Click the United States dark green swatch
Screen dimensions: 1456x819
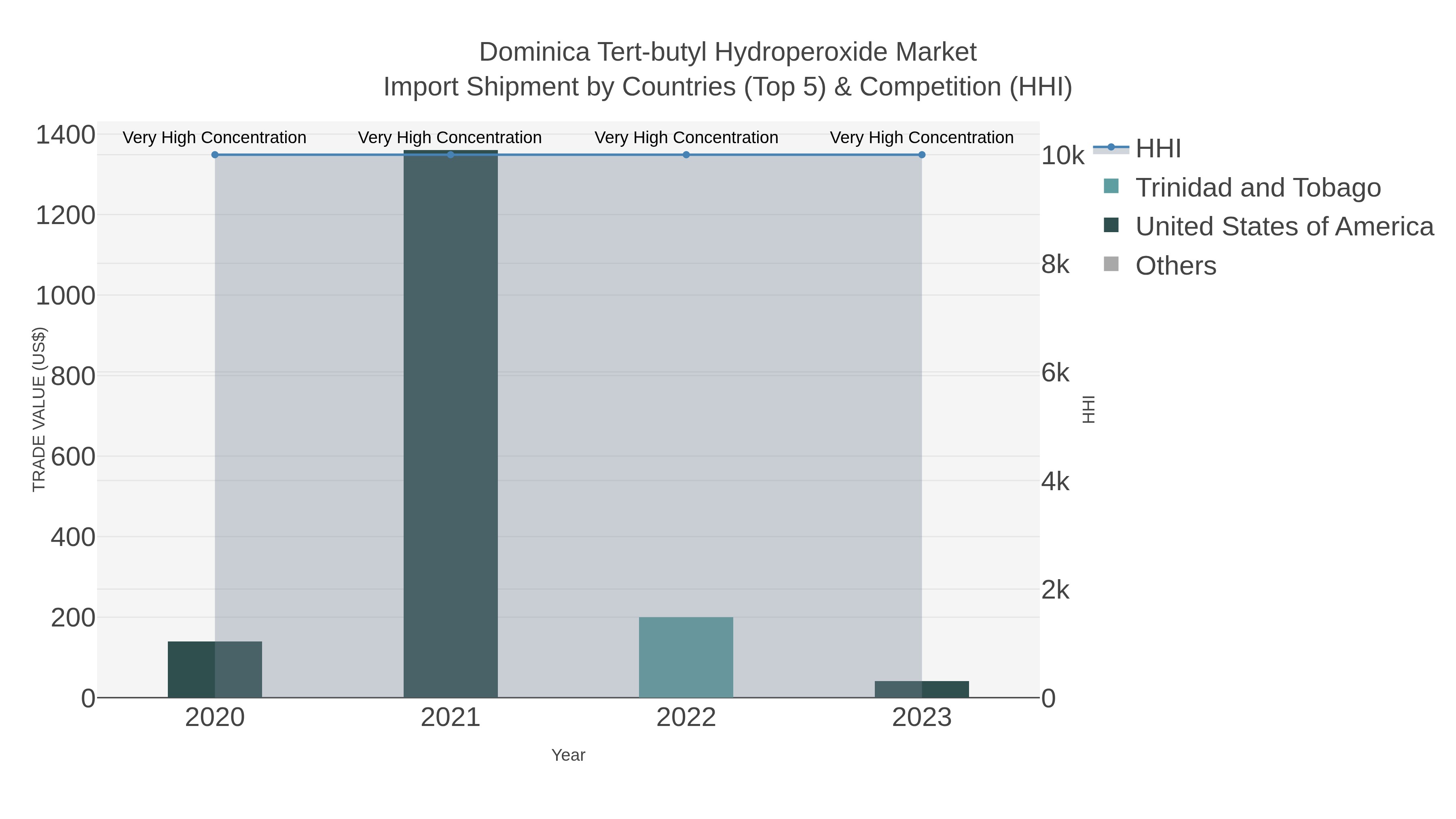click(1111, 225)
